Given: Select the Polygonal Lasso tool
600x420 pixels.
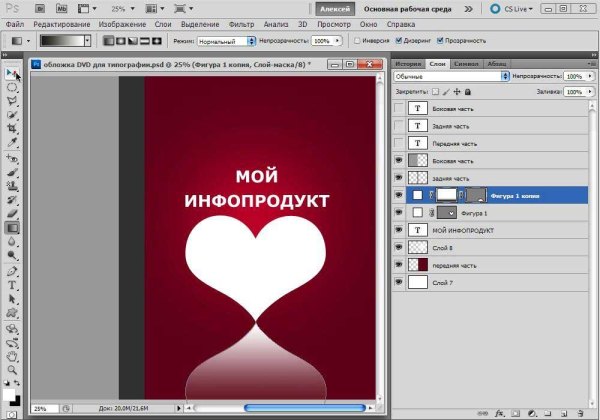Looking at the screenshot, I should [12, 101].
